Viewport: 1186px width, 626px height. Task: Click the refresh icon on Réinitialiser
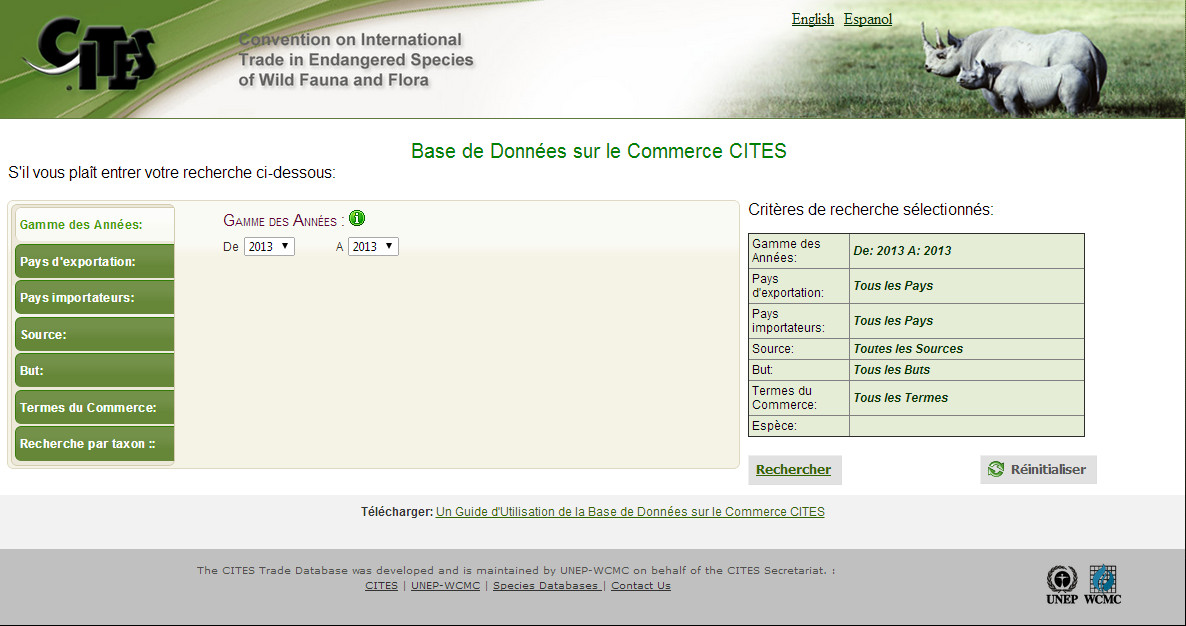(996, 470)
